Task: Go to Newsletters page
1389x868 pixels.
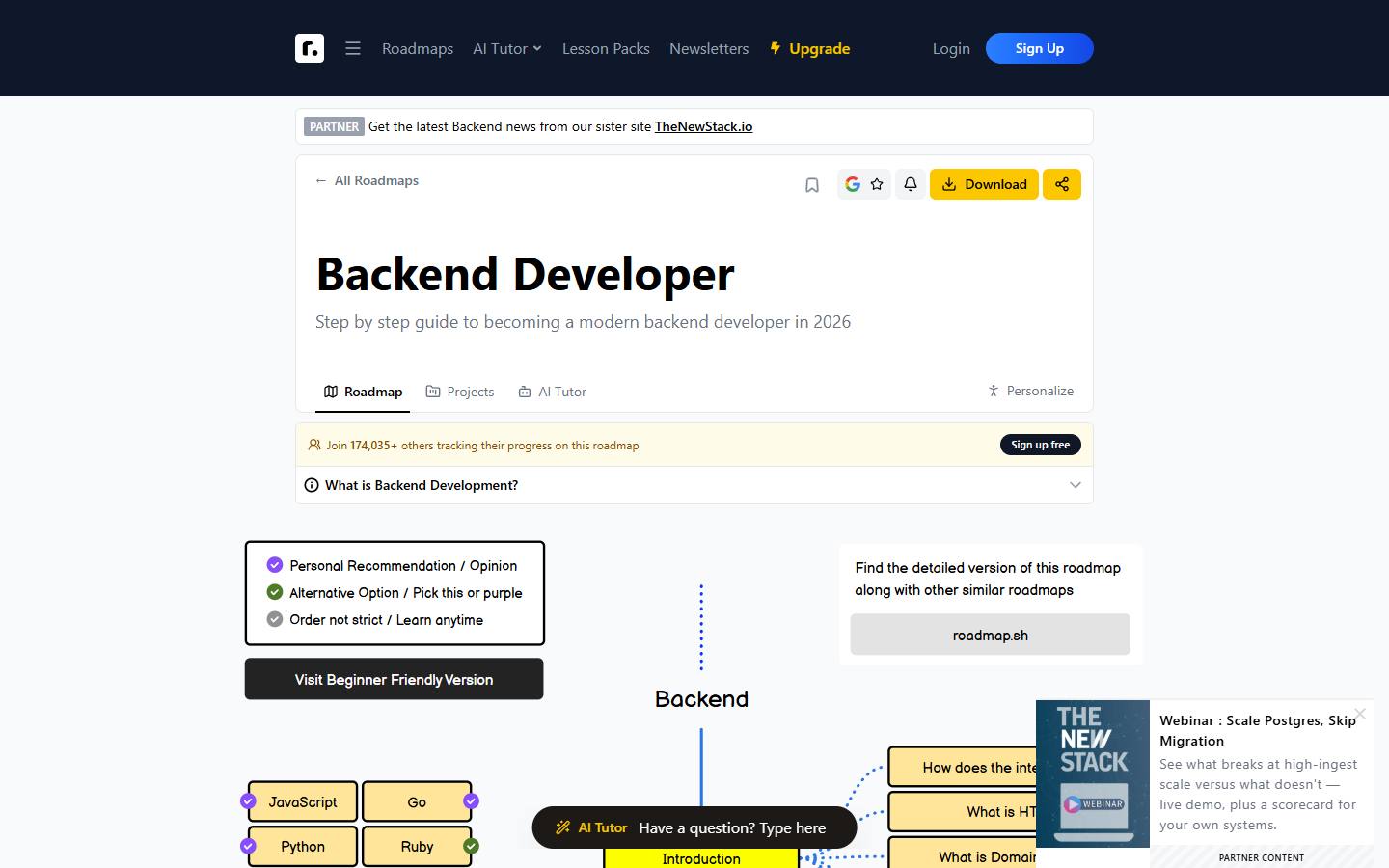Action: [709, 48]
